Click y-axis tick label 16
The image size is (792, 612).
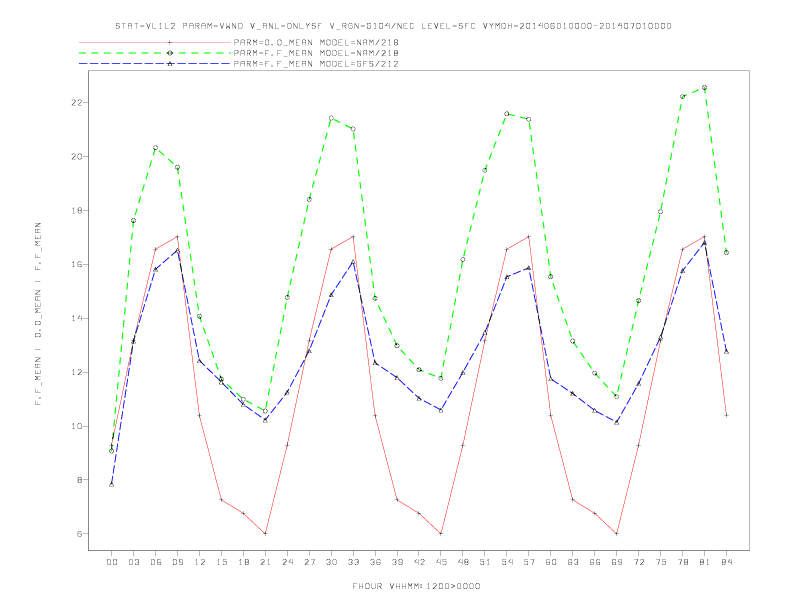coord(77,264)
